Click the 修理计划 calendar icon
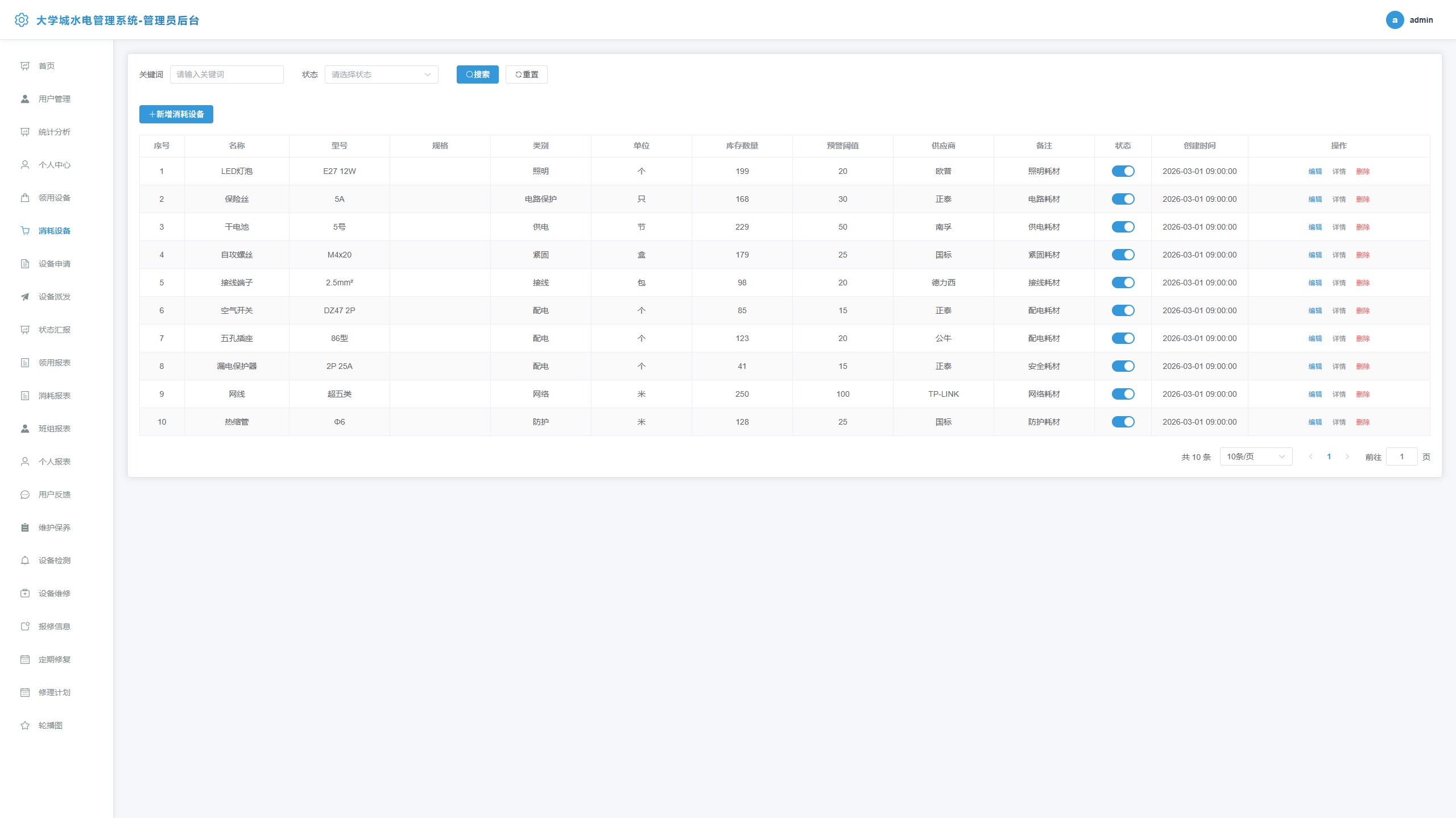1456x818 pixels. [25, 692]
